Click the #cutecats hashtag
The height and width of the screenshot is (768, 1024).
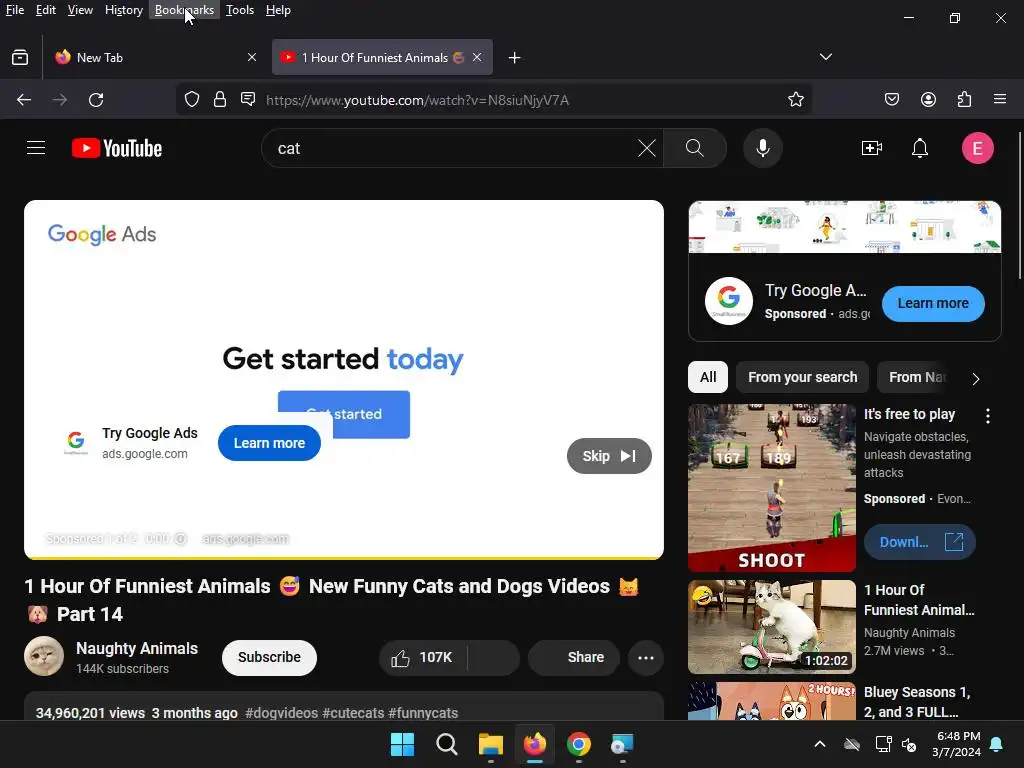(x=353, y=713)
